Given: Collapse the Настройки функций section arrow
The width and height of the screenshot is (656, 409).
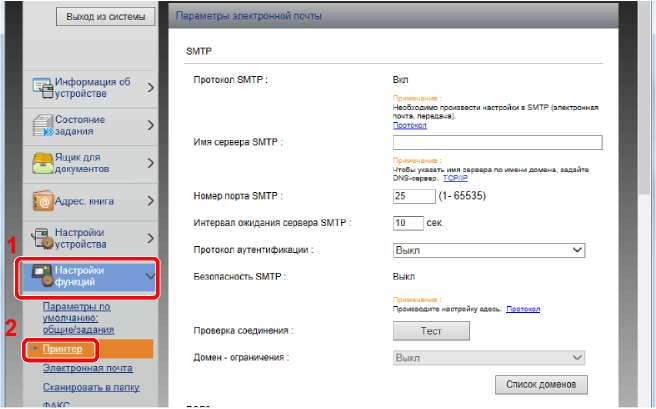Looking at the screenshot, I should pos(150,276).
